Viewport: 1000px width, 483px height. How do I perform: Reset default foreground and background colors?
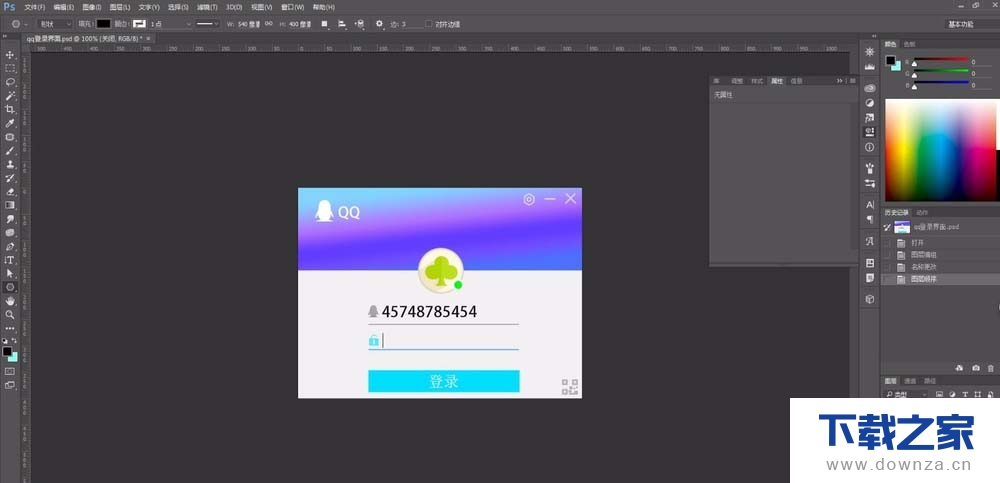point(5,341)
